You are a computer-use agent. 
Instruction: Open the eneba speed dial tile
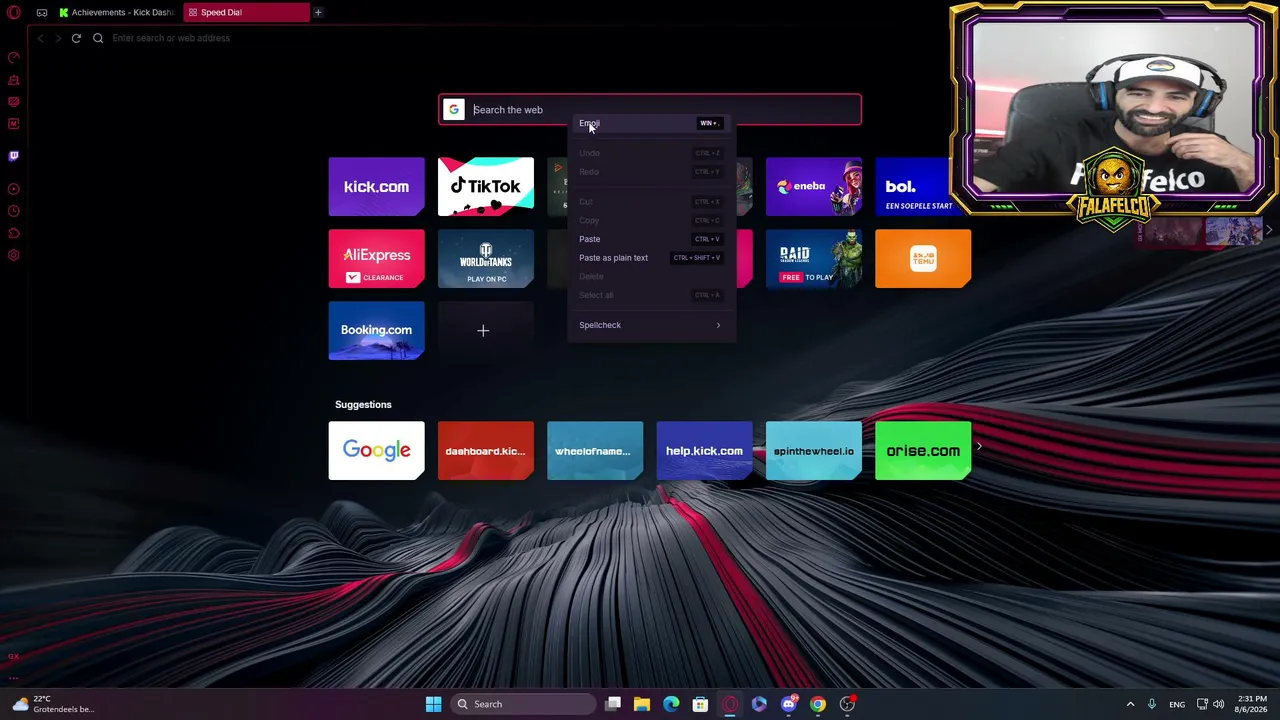coord(814,186)
